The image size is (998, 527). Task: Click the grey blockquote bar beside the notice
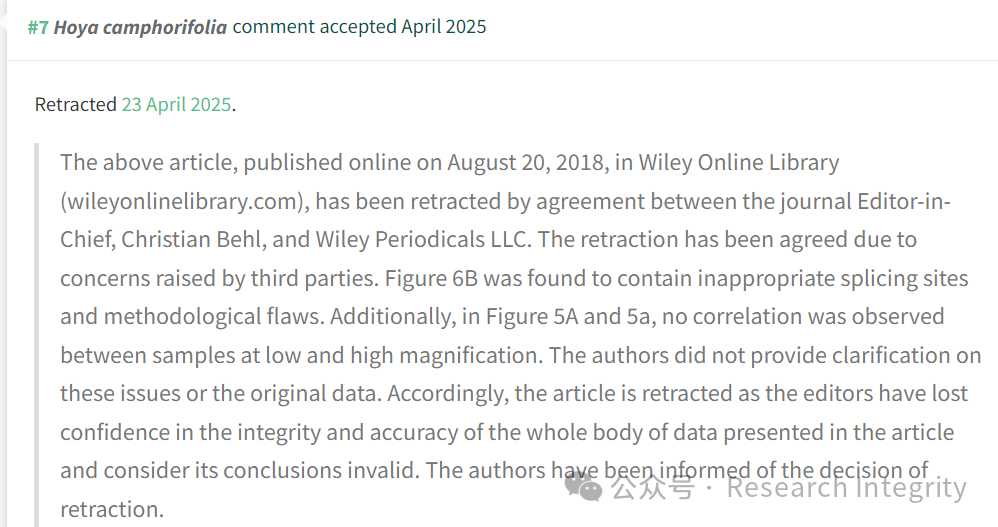coord(37,335)
